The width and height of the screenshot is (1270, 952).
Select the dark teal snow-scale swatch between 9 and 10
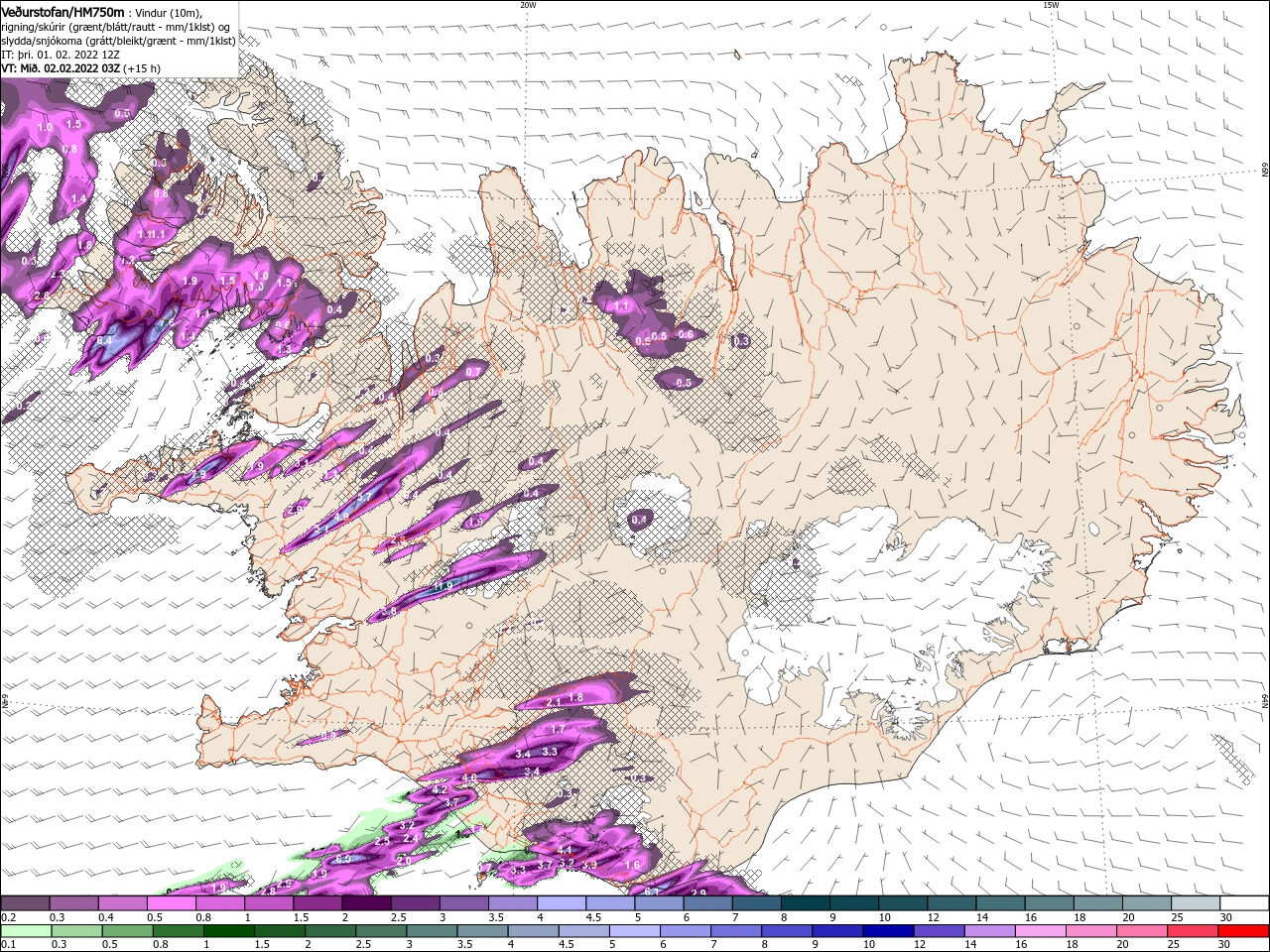pyautogui.click(x=854, y=903)
